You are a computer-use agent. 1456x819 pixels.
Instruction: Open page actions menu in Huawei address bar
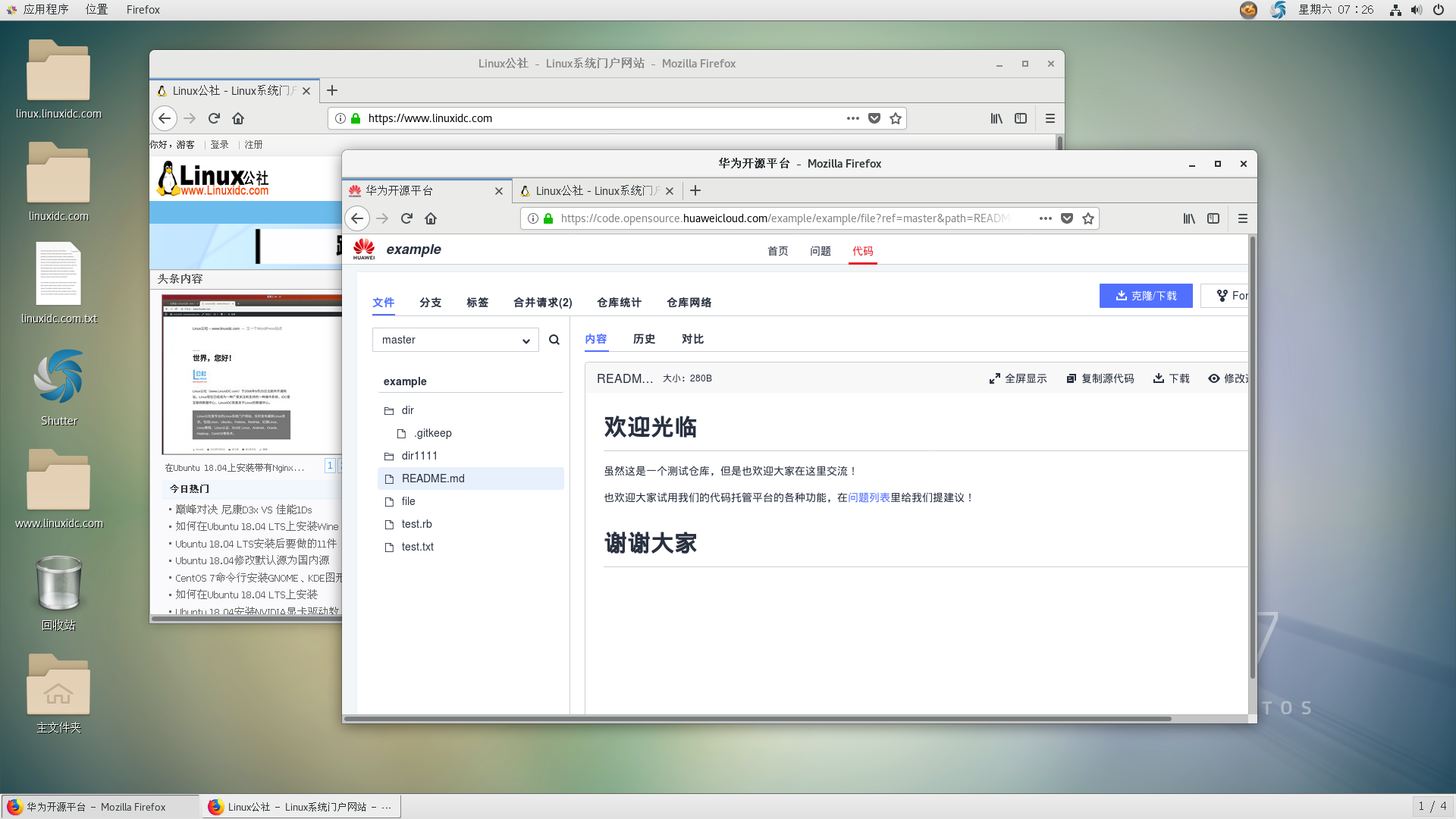1046,218
